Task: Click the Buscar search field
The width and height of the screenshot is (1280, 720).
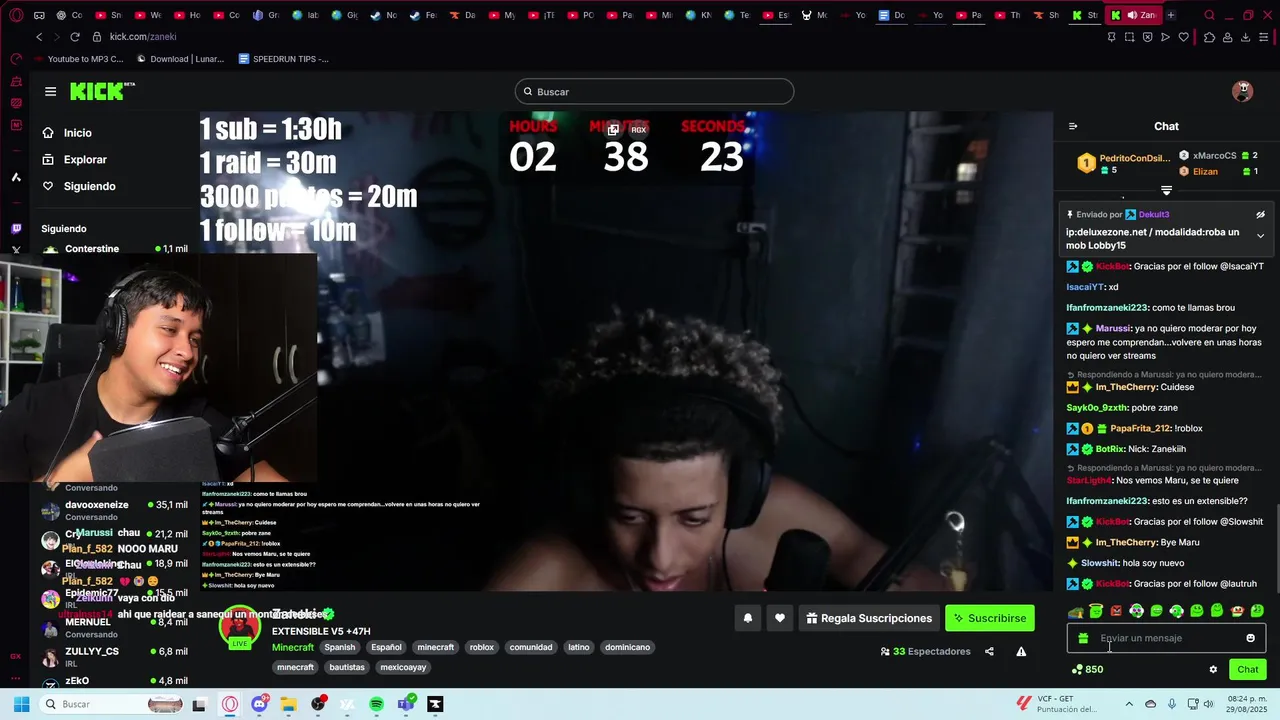Action: [654, 92]
